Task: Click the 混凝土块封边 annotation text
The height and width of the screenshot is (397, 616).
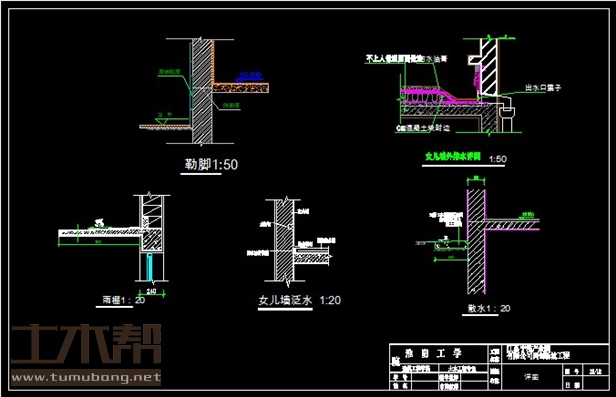Action: tap(423, 128)
